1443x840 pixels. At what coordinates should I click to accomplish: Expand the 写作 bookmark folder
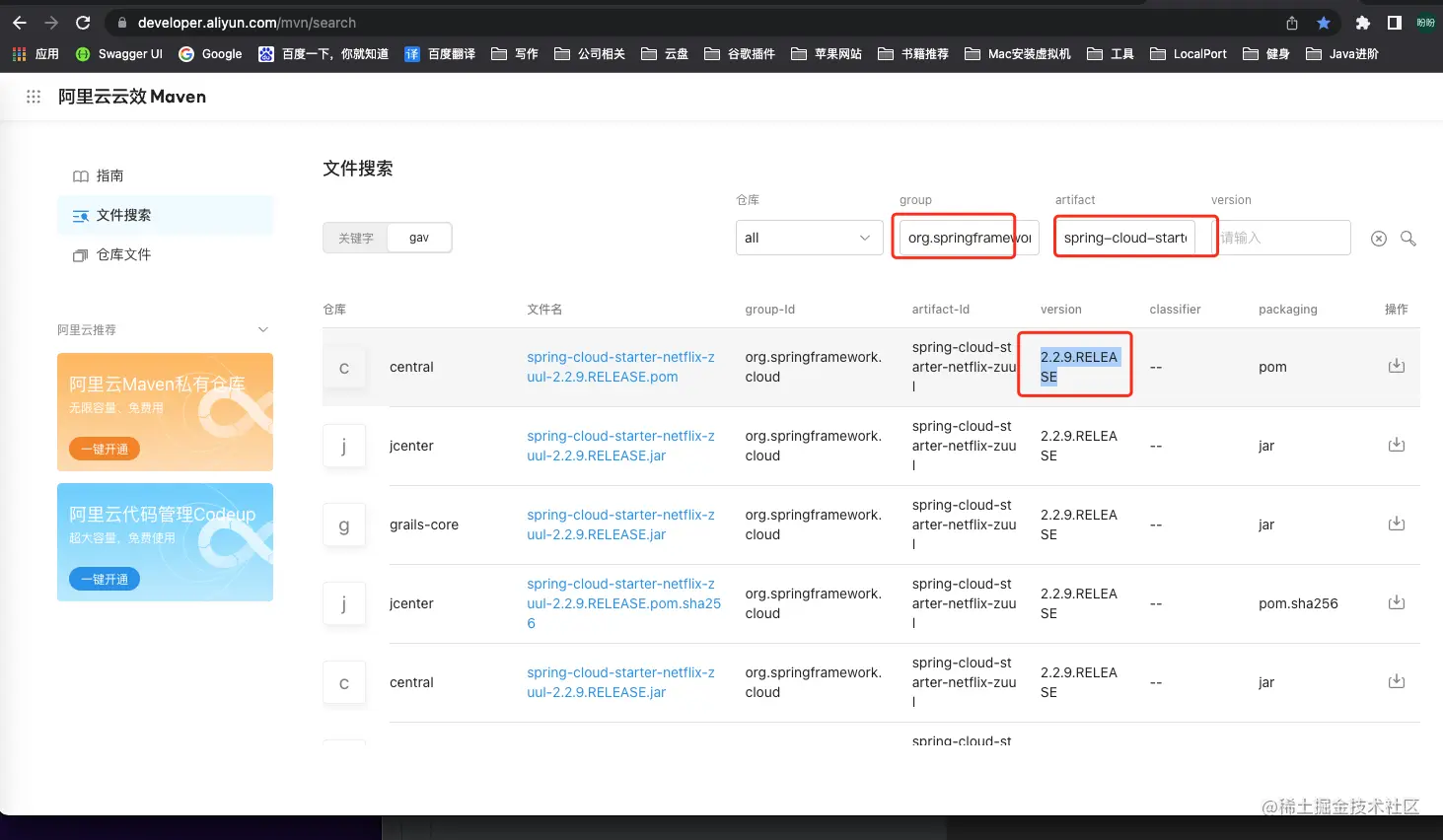click(x=515, y=54)
